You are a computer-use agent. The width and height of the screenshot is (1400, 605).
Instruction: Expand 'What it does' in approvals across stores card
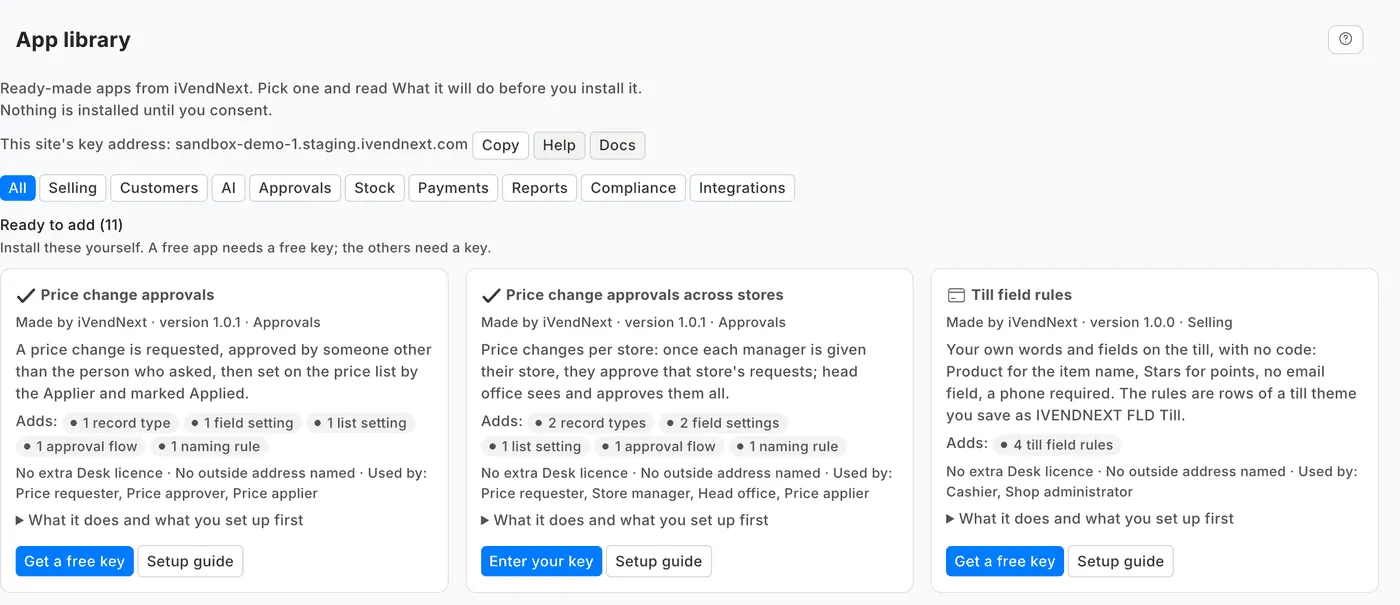625,520
